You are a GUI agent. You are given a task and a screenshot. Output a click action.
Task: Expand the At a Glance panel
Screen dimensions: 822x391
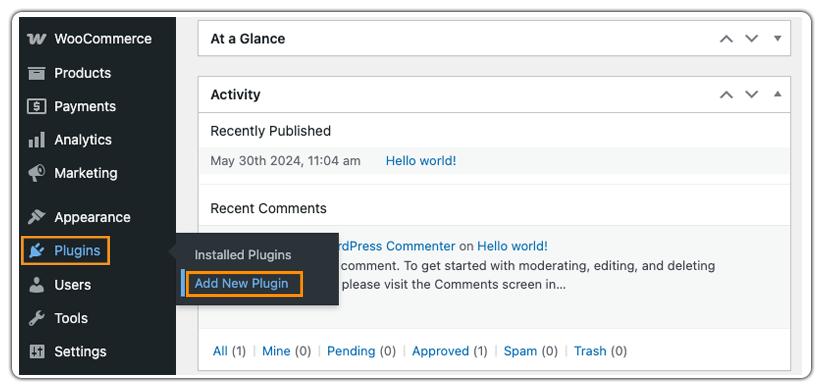click(x=777, y=38)
